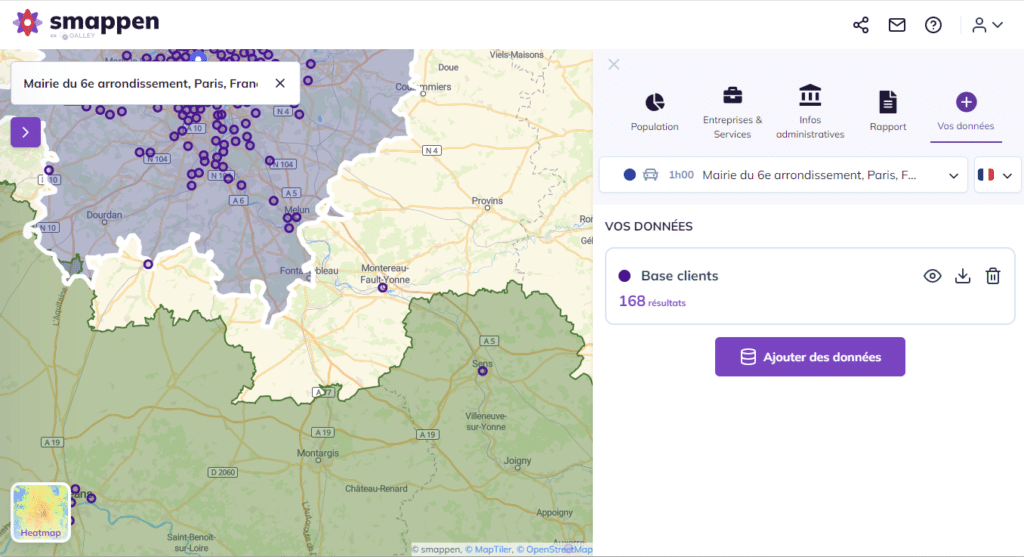Click the 168 résultats count
The image size is (1024, 557).
pos(652,301)
